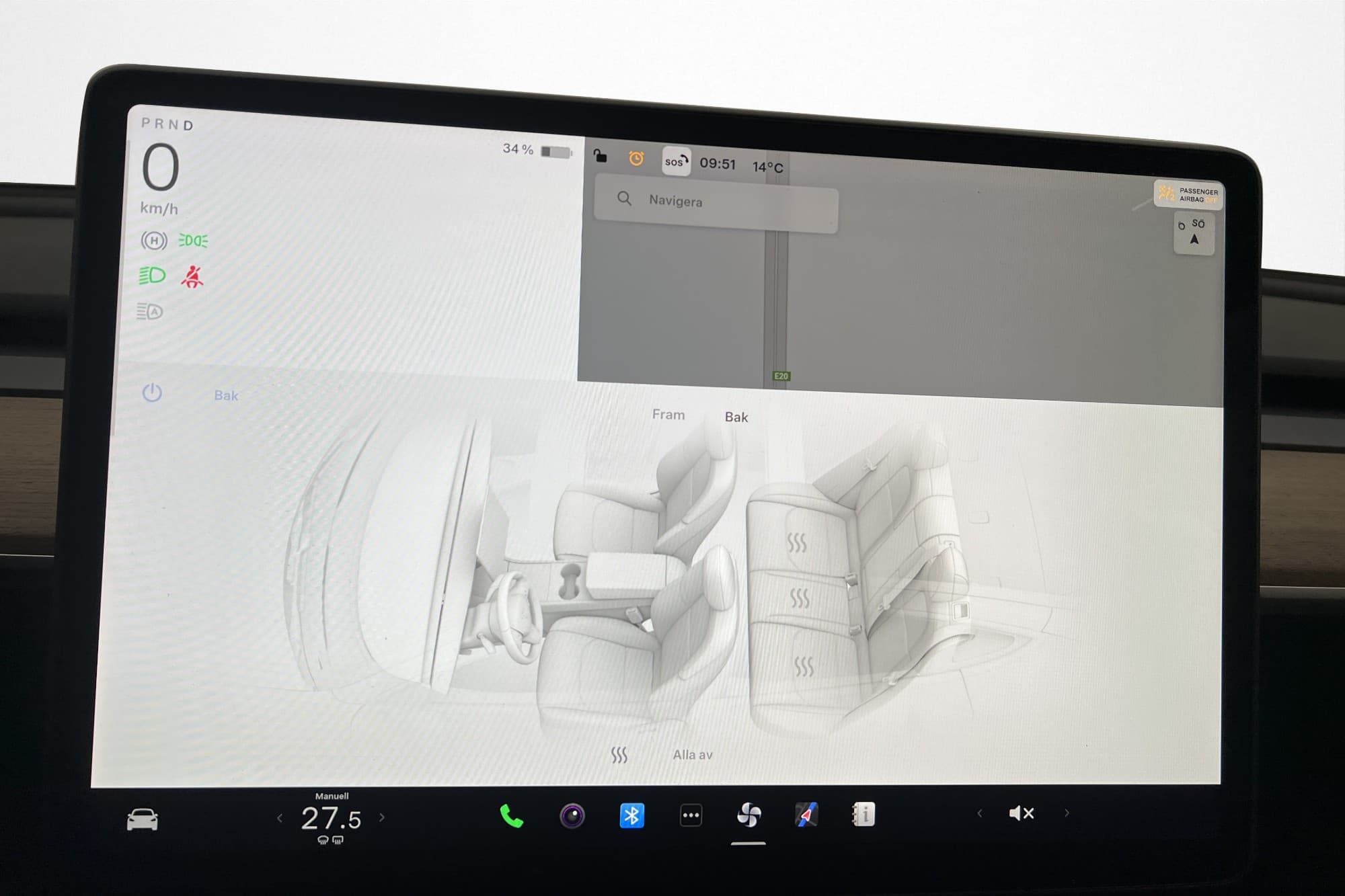The image size is (1345, 896).
Task: Toggle rear center seat heater
Action: [800, 598]
